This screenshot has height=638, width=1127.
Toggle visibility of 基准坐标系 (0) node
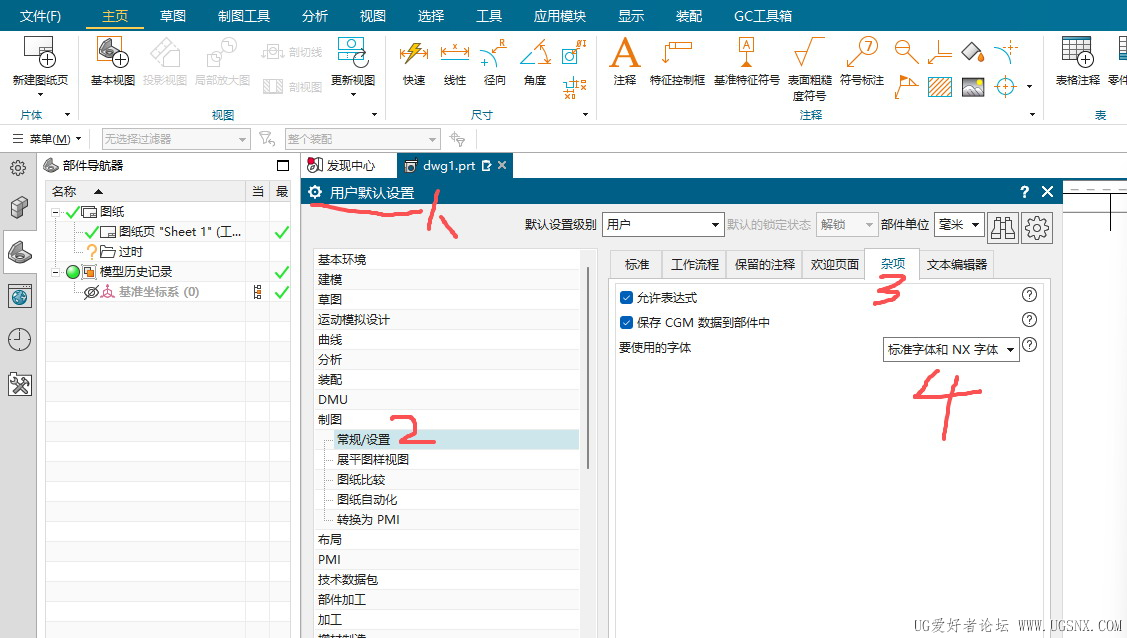[91, 292]
